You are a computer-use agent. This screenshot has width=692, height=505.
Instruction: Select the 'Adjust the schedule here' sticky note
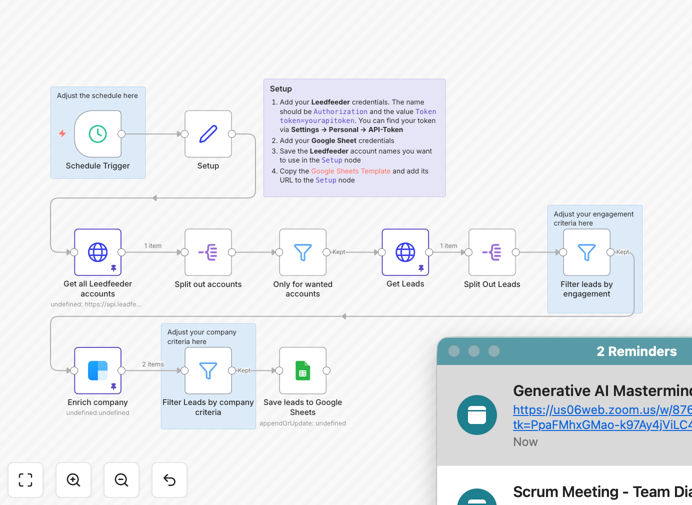[x=98, y=95]
